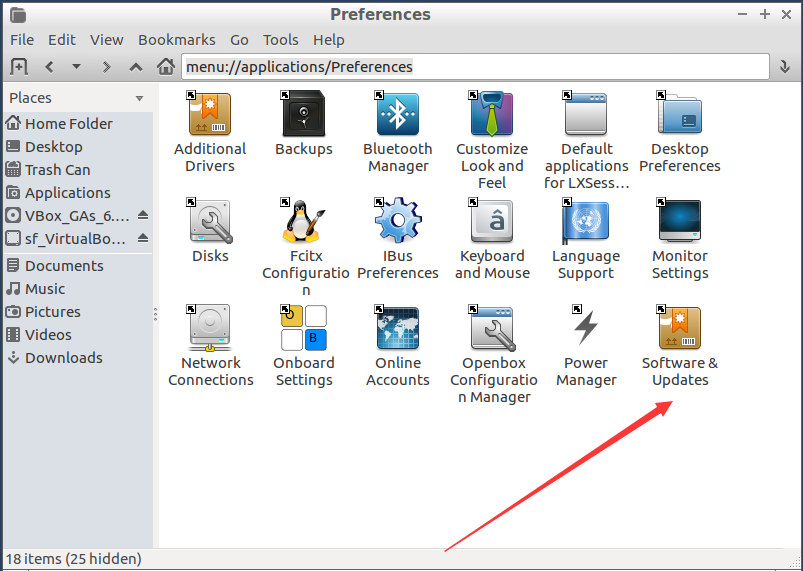The width and height of the screenshot is (803, 571).
Task: Select Home Folder in Places
Action: [x=78, y=123]
